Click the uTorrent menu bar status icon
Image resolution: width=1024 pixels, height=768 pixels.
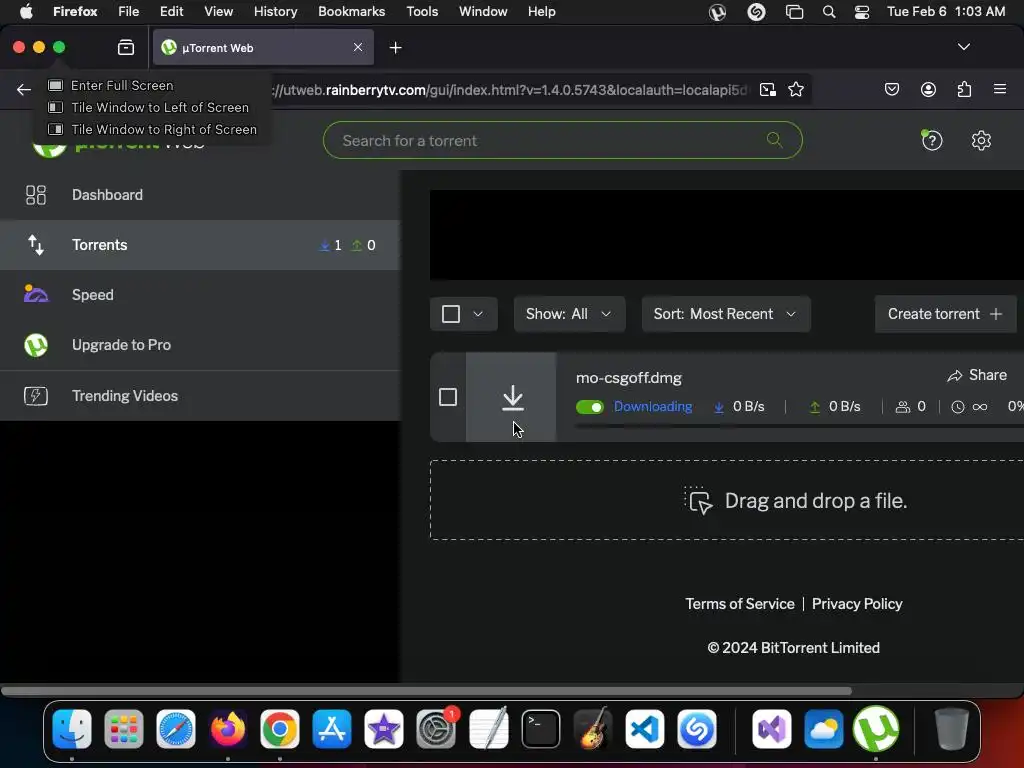click(717, 12)
